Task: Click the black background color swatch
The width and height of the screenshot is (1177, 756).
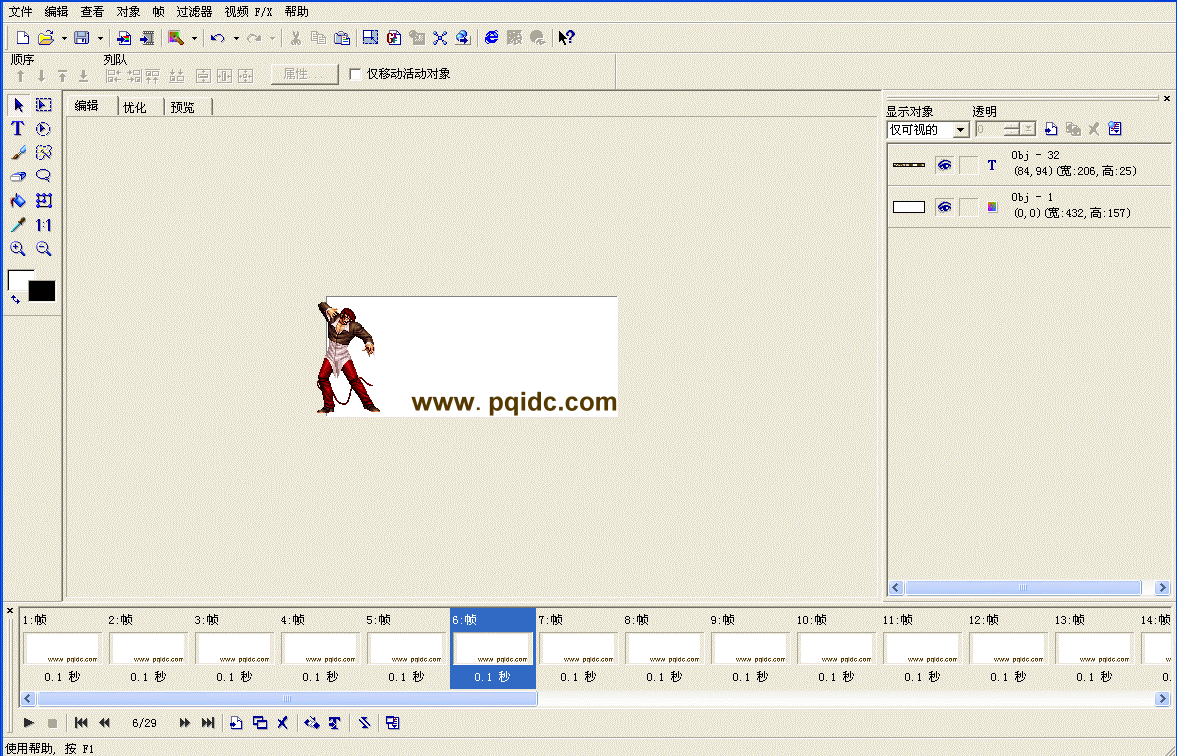Action: tap(43, 291)
